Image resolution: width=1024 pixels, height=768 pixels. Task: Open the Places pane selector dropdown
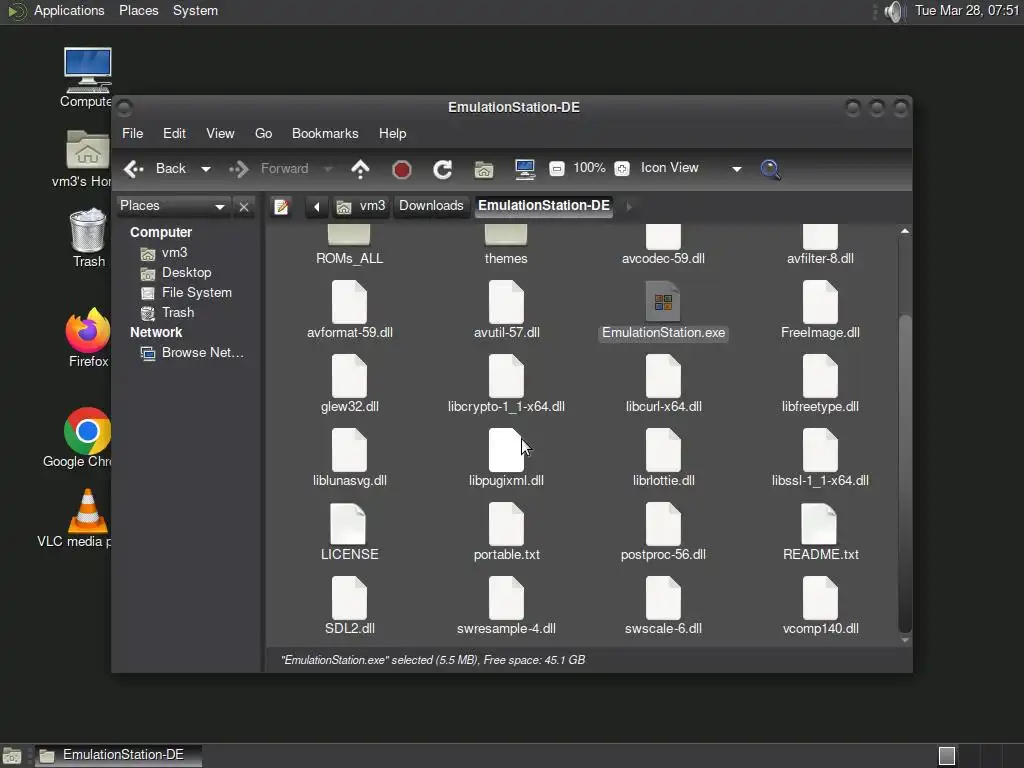(173, 206)
